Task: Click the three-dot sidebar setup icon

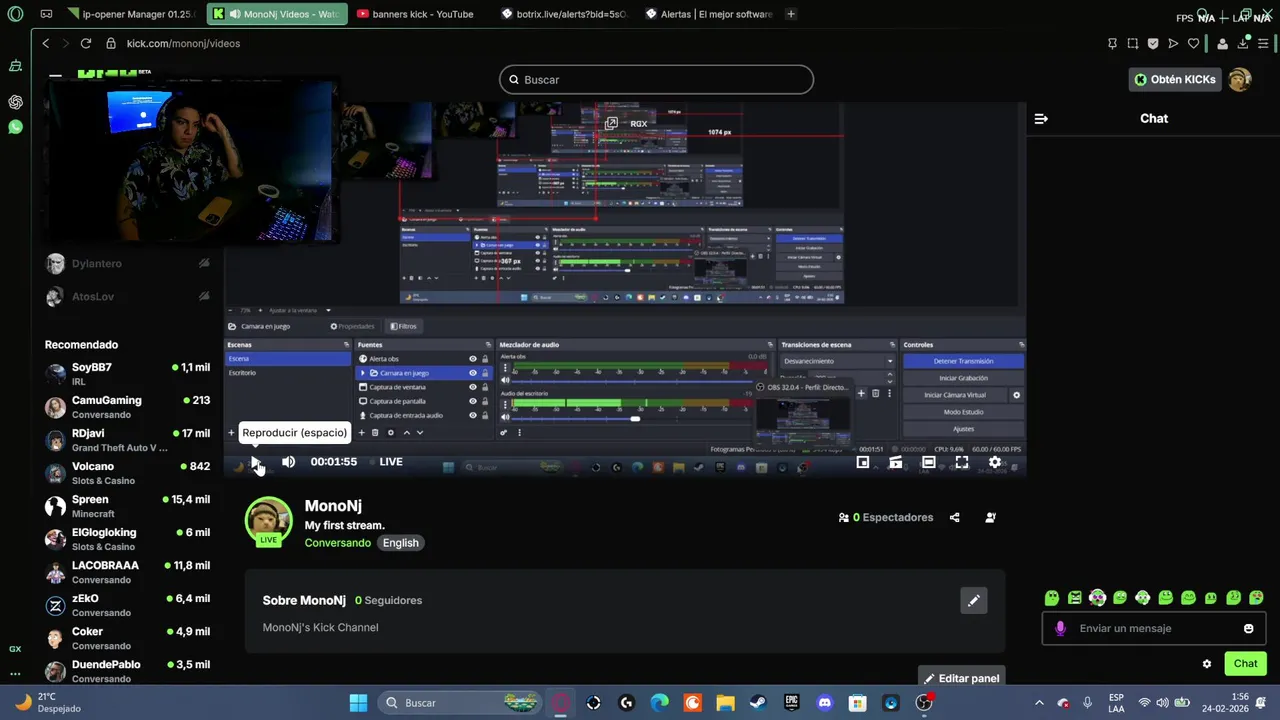Action: 15,673
